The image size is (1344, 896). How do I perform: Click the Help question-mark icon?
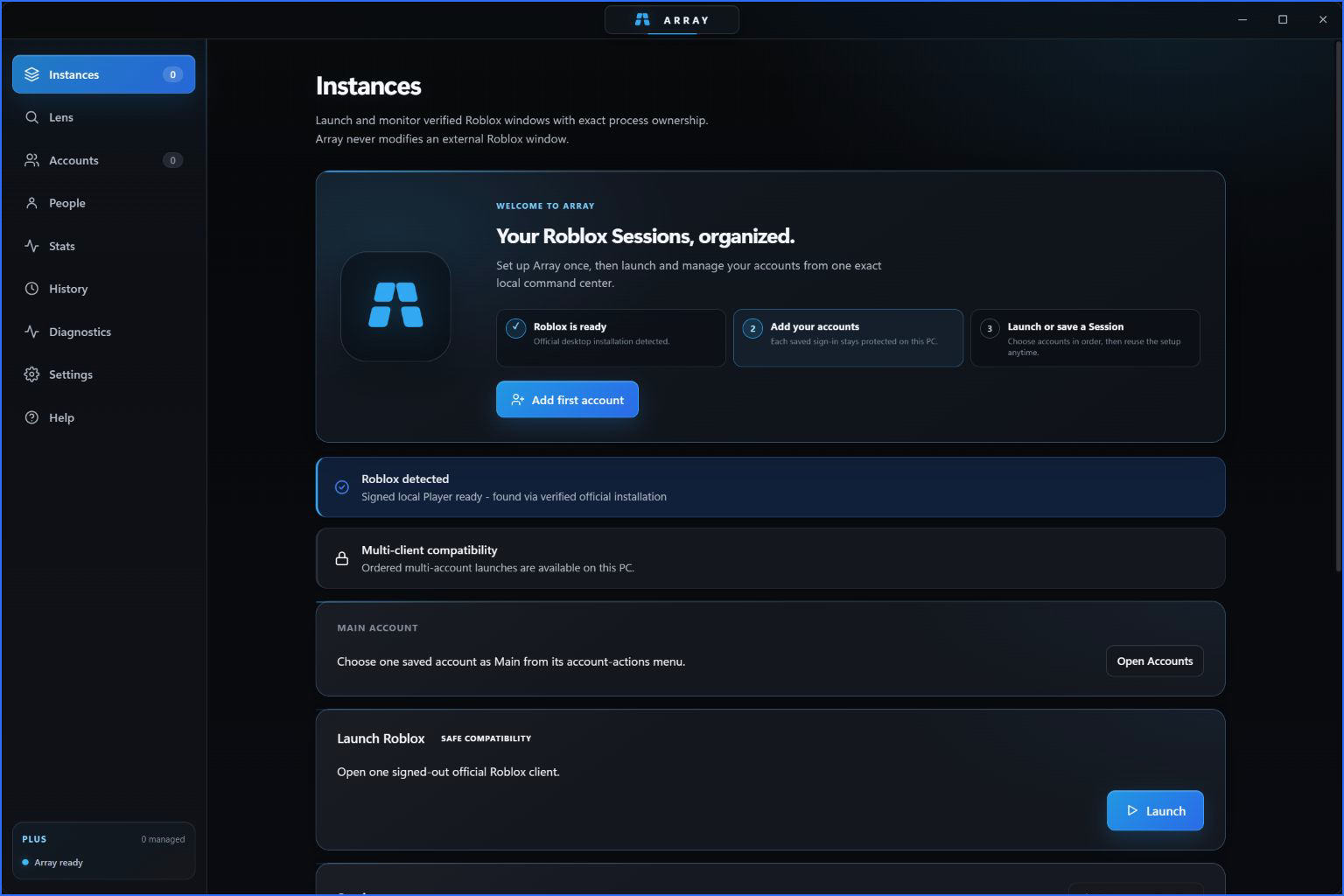point(32,417)
